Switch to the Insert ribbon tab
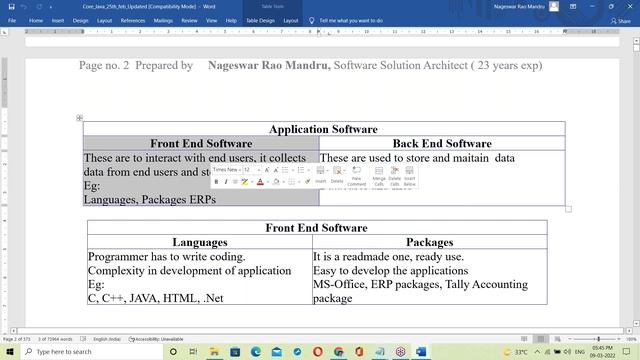Viewport: 640px width, 360px height. tap(58, 20)
